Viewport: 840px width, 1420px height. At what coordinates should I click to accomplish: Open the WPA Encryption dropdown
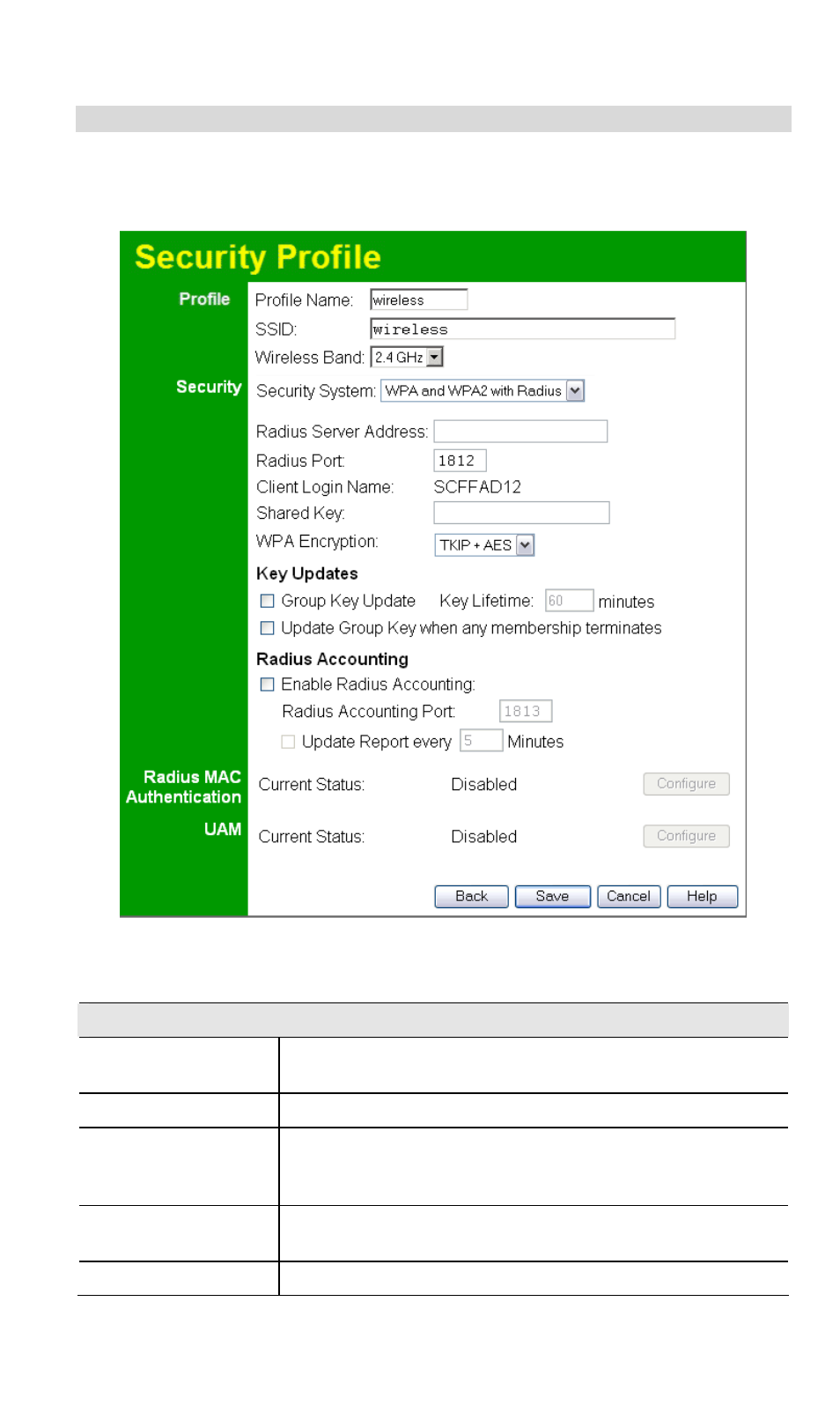pyautogui.click(x=484, y=545)
